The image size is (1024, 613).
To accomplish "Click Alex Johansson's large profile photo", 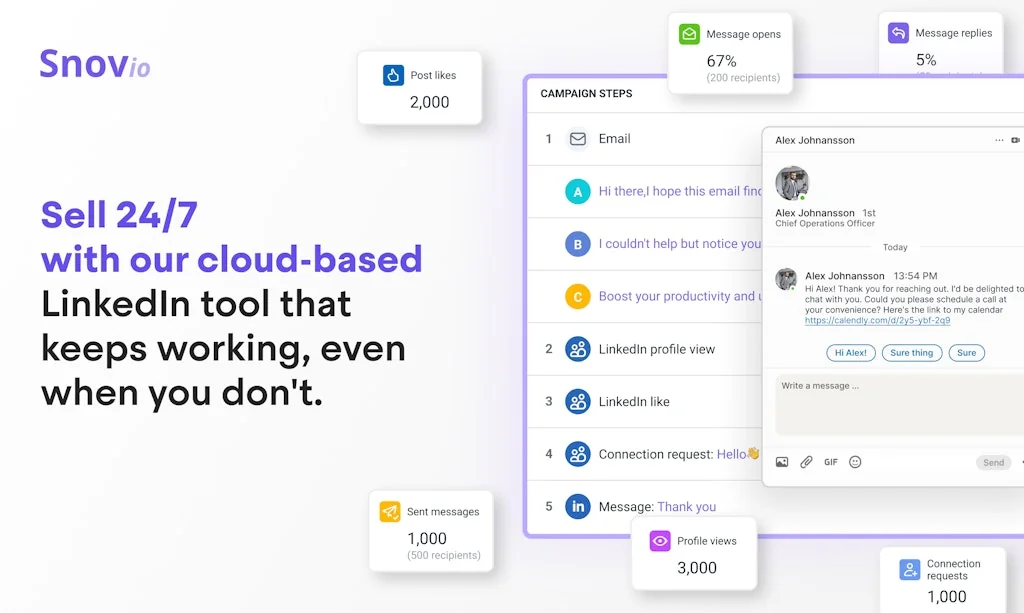I will click(x=792, y=183).
